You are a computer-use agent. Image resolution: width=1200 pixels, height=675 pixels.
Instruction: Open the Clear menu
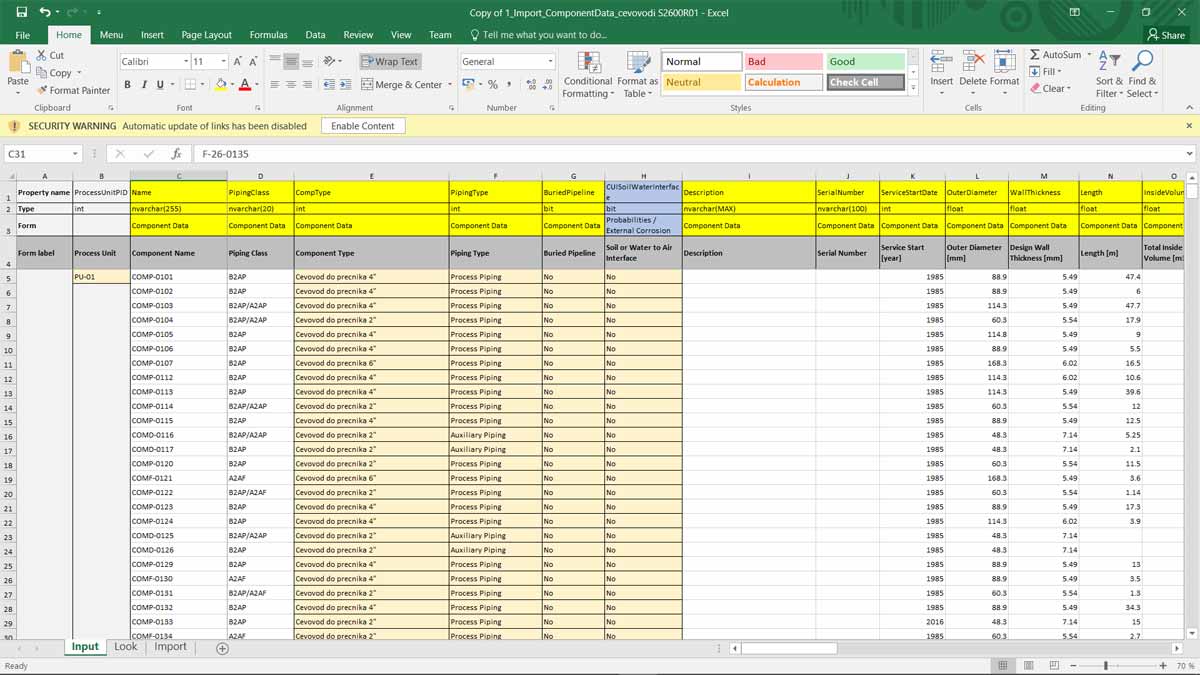coord(1050,89)
